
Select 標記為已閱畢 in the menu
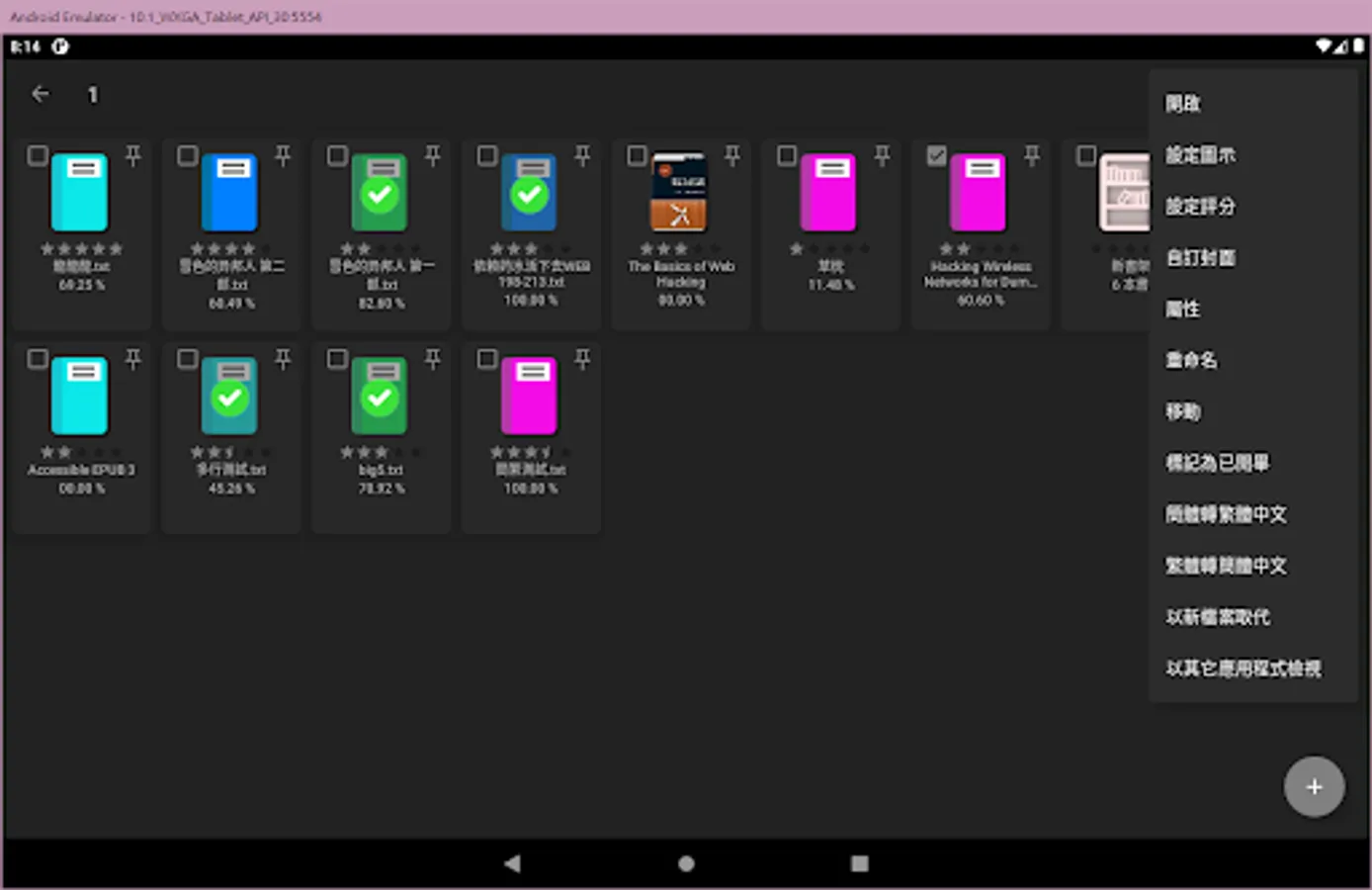click(x=1252, y=463)
